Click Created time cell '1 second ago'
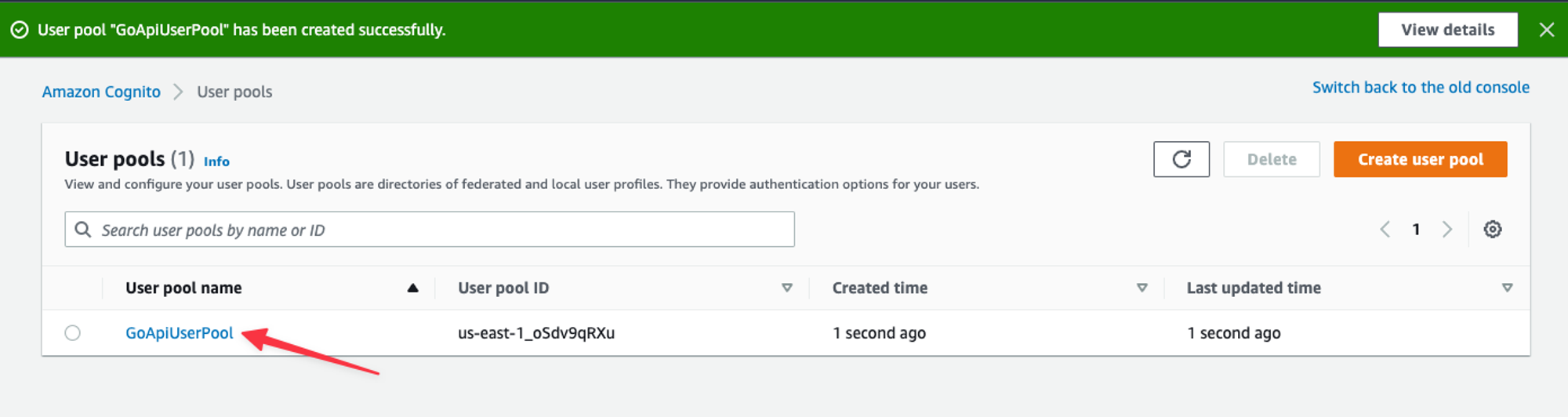The height and width of the screenshot is (417, 1568). click(879, 333)
